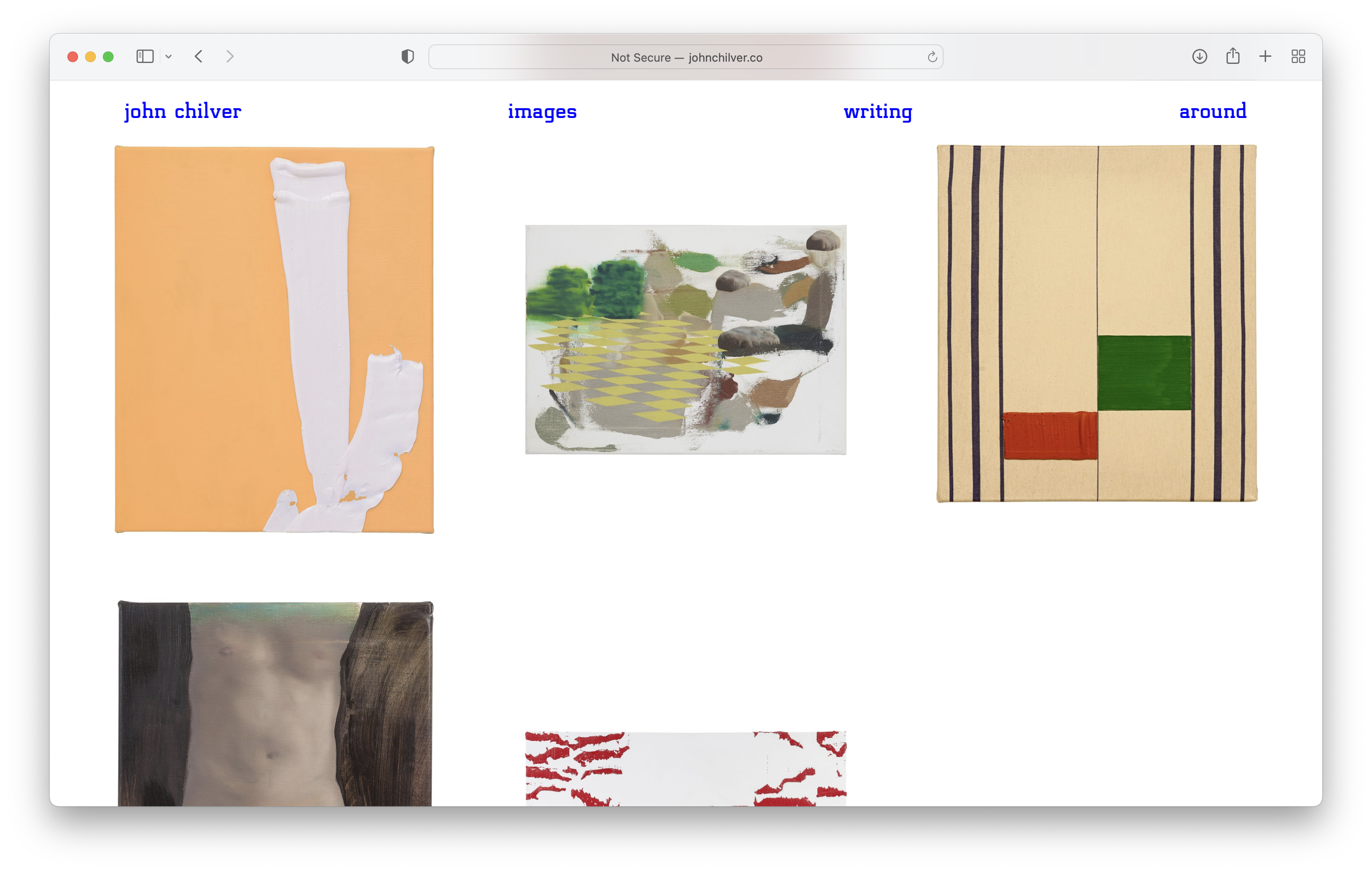The image size is (1372, 872).
Task: Open a new tab
Action: click(1265, 56)
